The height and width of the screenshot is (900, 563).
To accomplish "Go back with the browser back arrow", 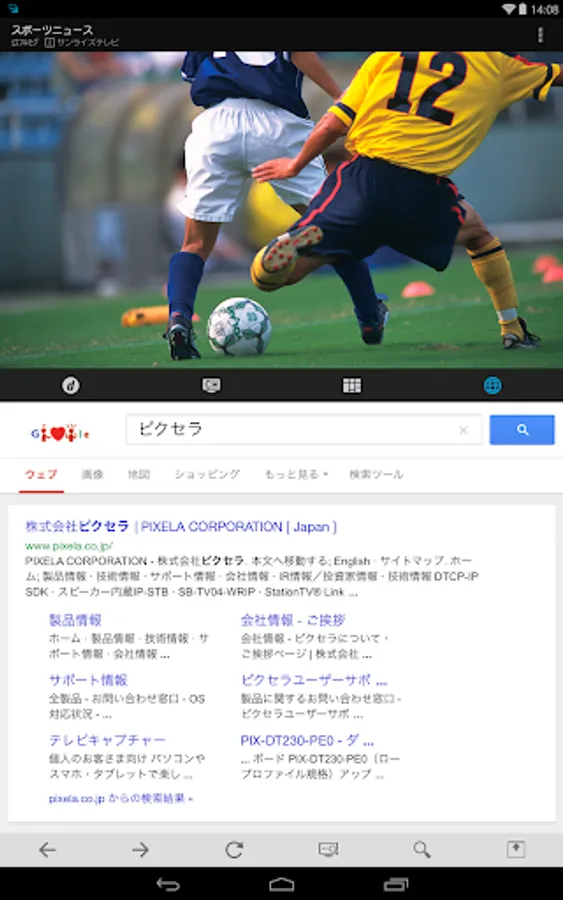I will click(x=47, y=849).
